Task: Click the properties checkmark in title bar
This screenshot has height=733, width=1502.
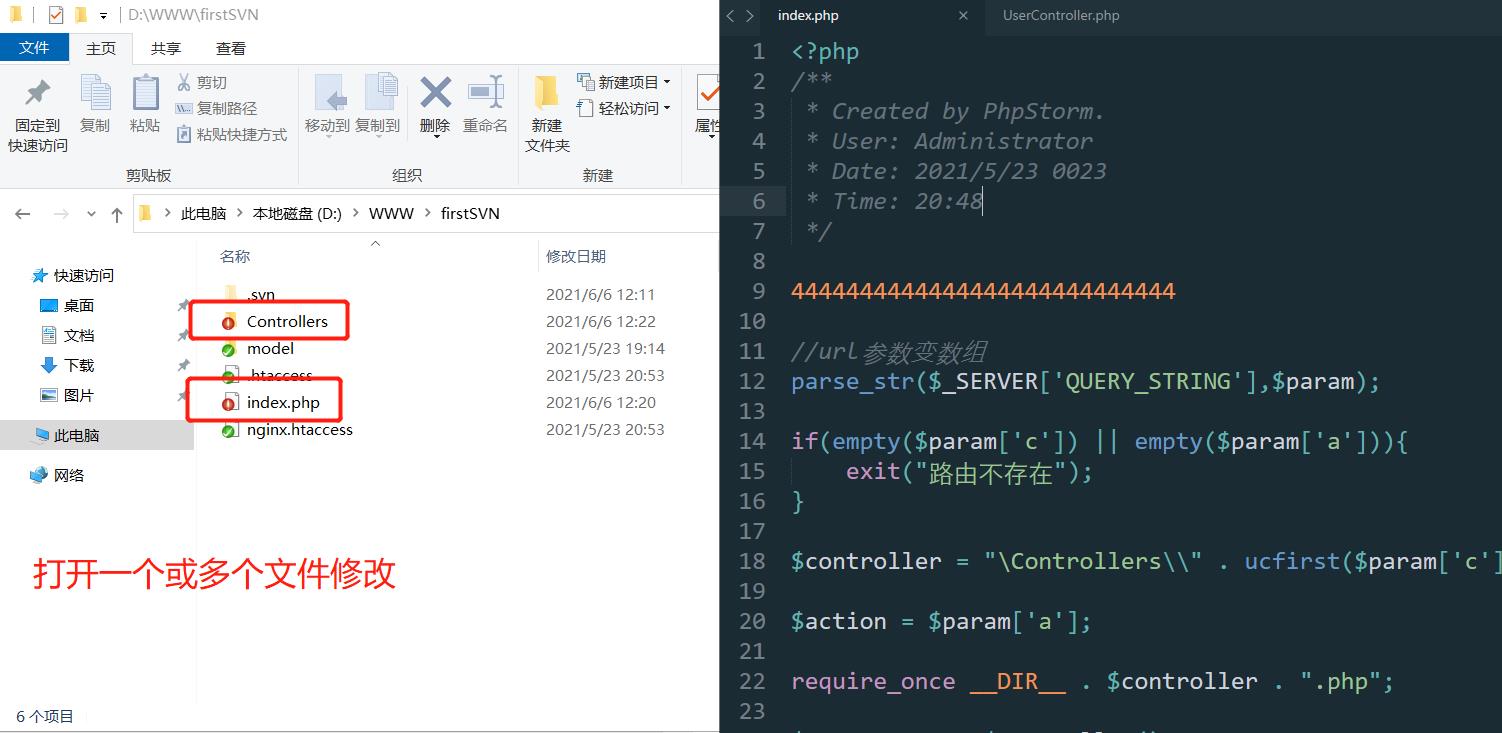Action: 56,15
